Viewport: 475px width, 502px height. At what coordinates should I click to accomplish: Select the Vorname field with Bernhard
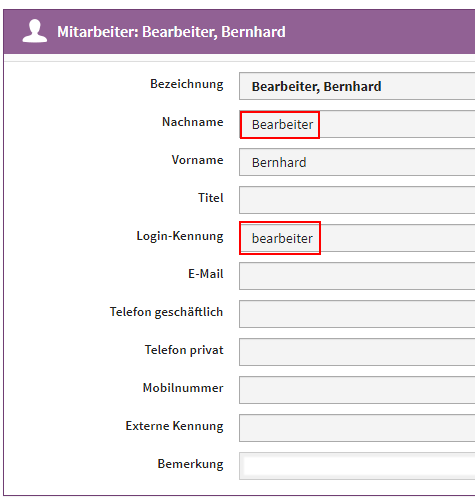click(357, 162)
